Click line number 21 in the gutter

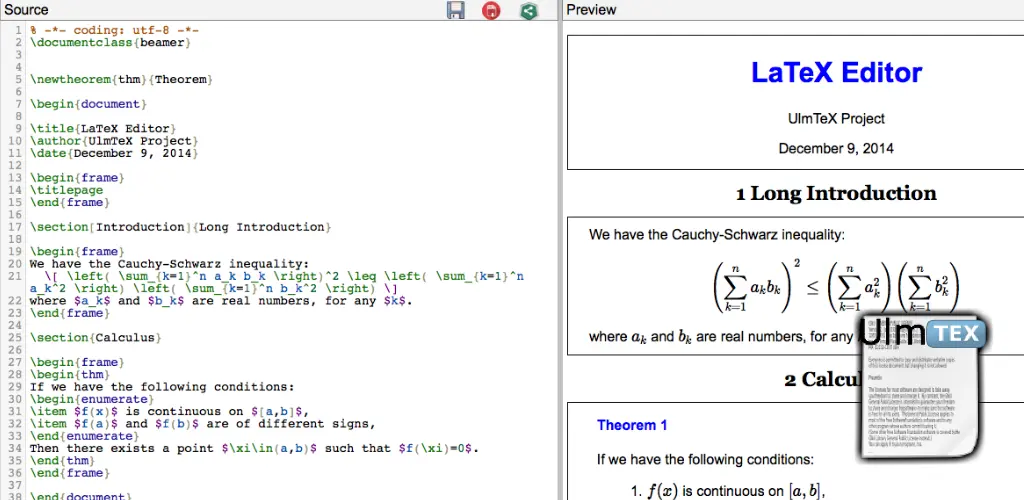[16, 276]
